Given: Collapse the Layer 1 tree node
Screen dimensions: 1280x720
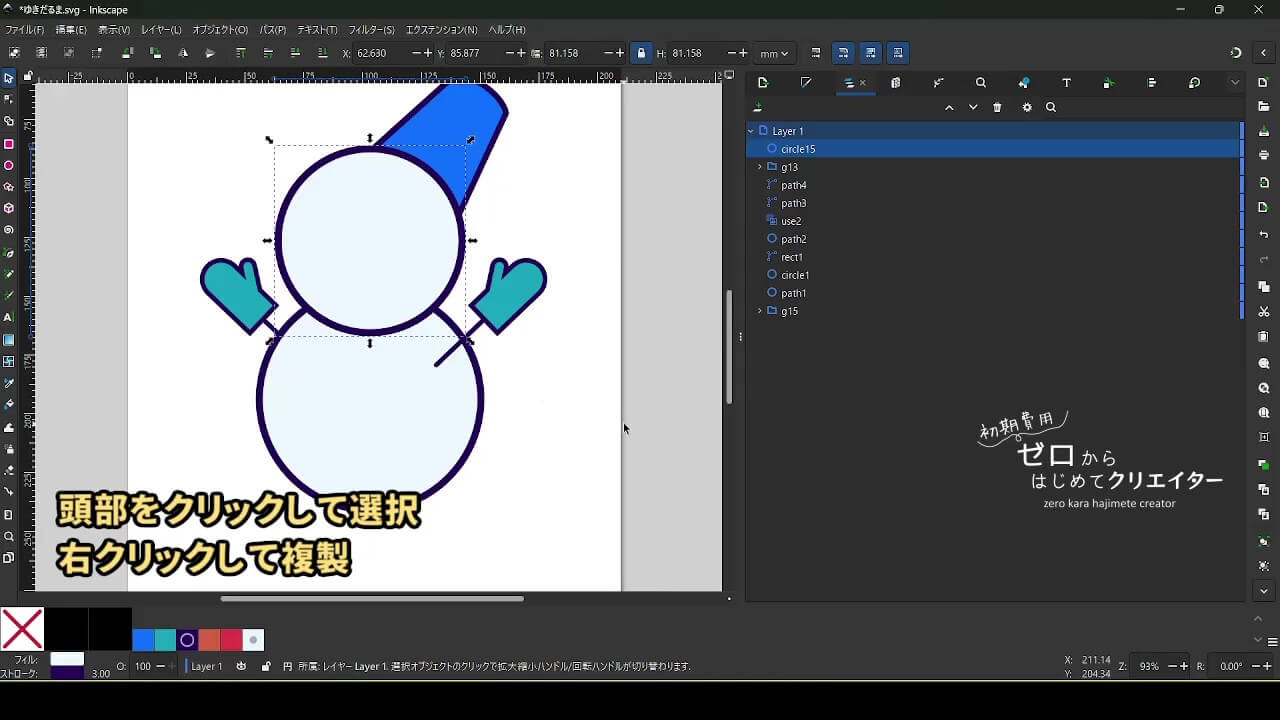Looking at the screenshot, I should (x=751, y=131).
